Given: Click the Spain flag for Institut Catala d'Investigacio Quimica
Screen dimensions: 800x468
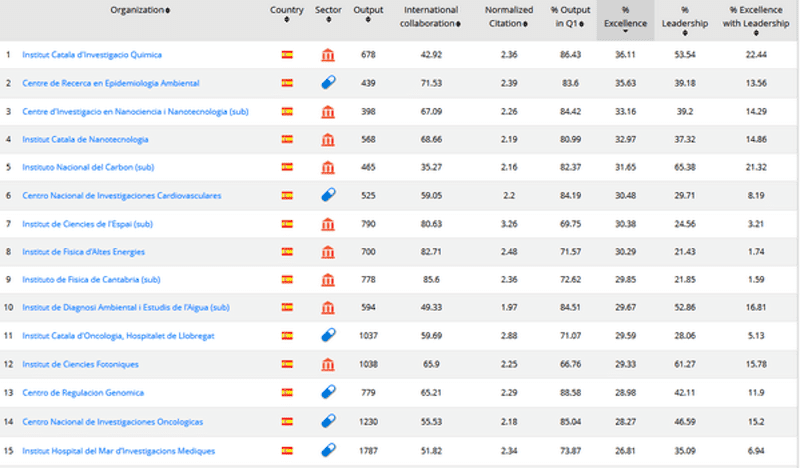Looking at the screenshot, I should (287, 55).
